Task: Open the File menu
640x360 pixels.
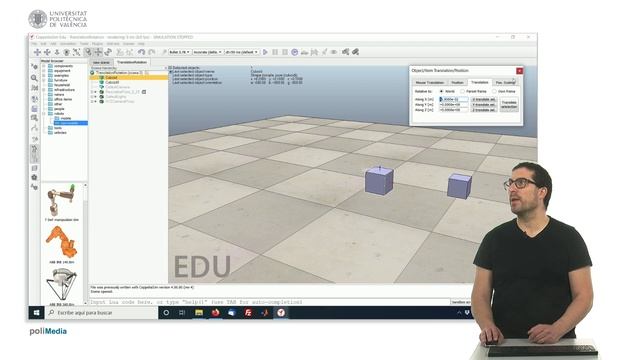Action: click(34, 44)
